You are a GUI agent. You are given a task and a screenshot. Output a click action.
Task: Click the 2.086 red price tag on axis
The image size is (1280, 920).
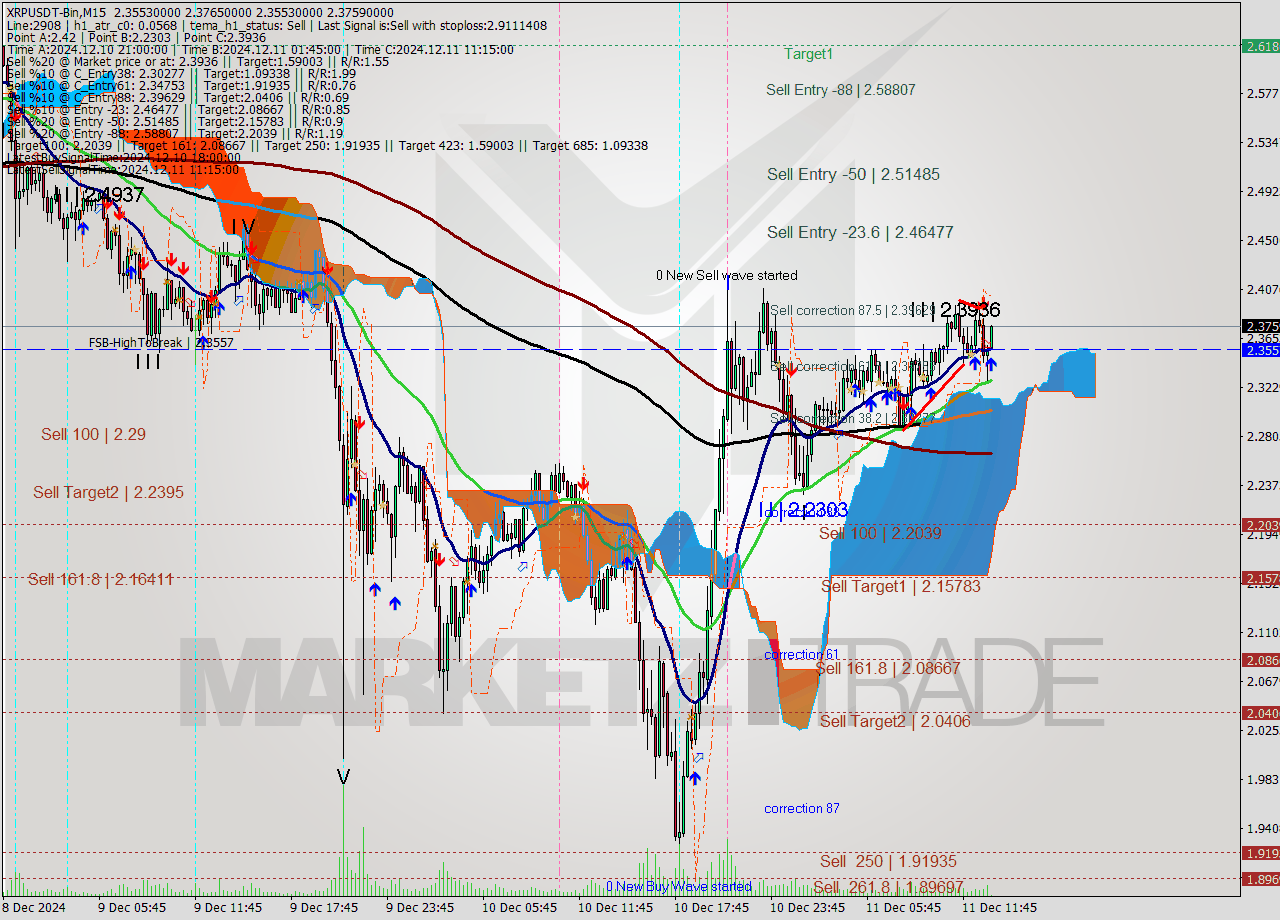pos(1260,660)
